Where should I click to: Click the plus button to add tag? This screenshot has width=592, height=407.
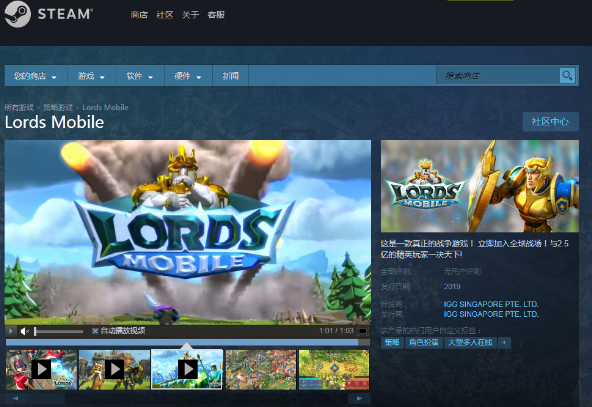[504, 343]
